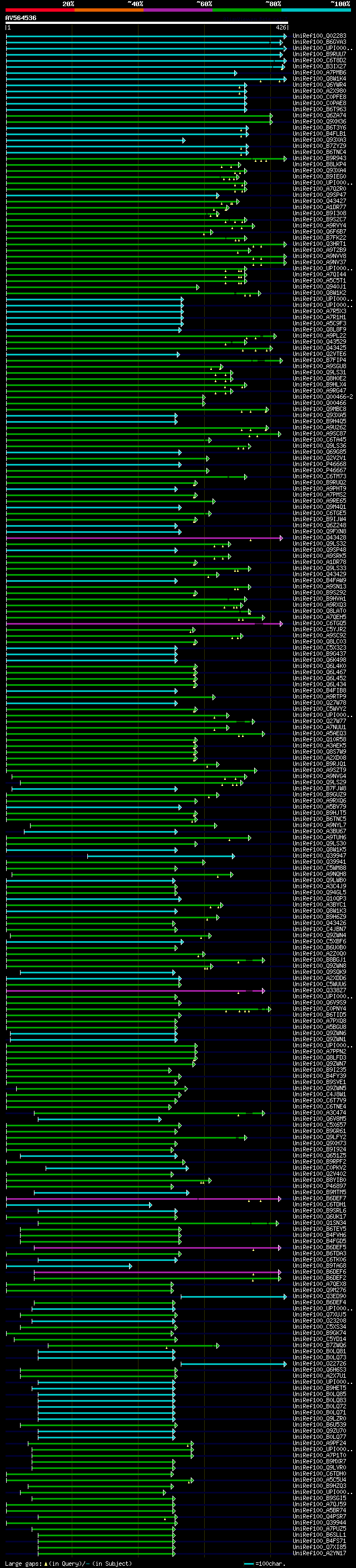356x1568 pixels.
Task: Select hit label UniRef100_Q9LS32
Action: pyautogui.click(x=319, y=543)
